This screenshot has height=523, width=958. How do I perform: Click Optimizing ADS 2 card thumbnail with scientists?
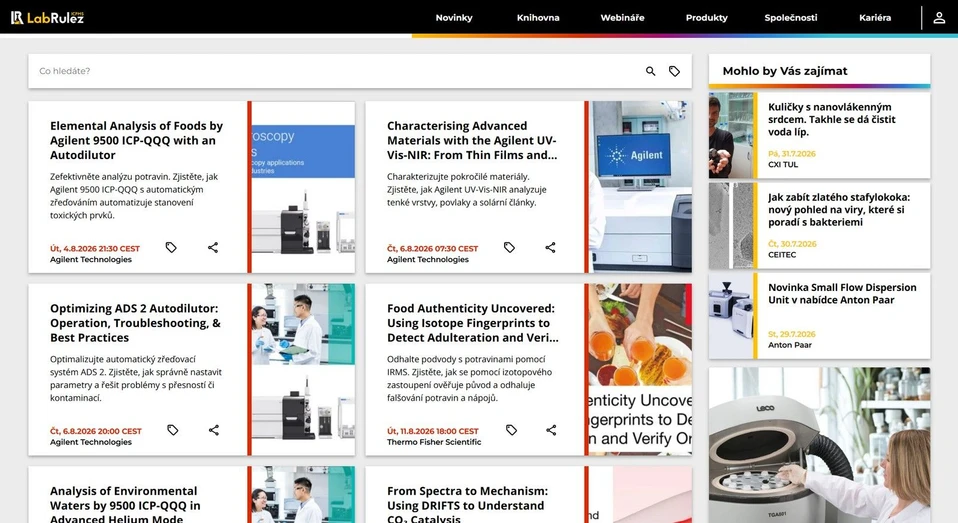pyautogui.click(x=303, y=369)
